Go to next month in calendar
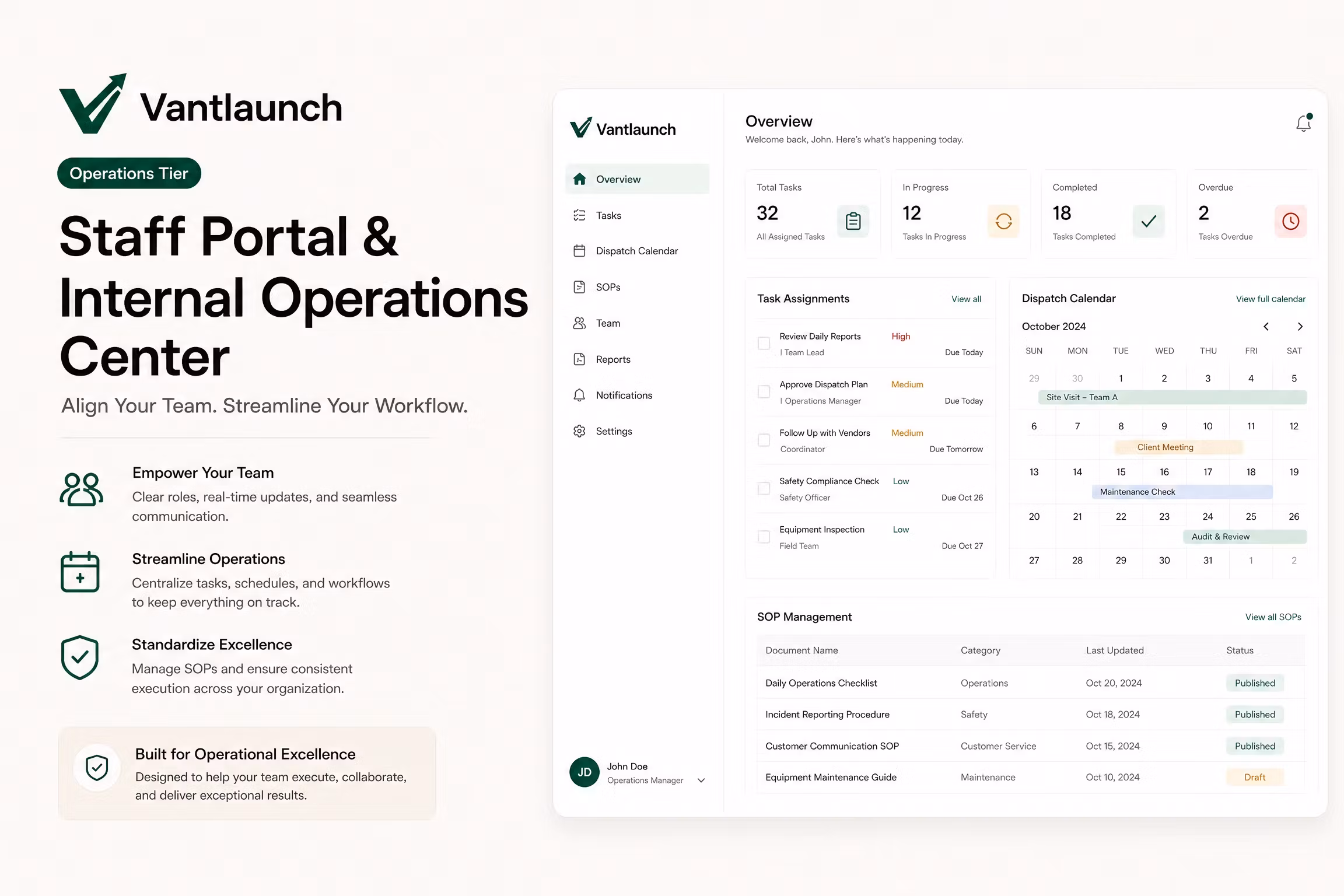This screenshot has width=1344, height=896. [x=1300, y=327]
